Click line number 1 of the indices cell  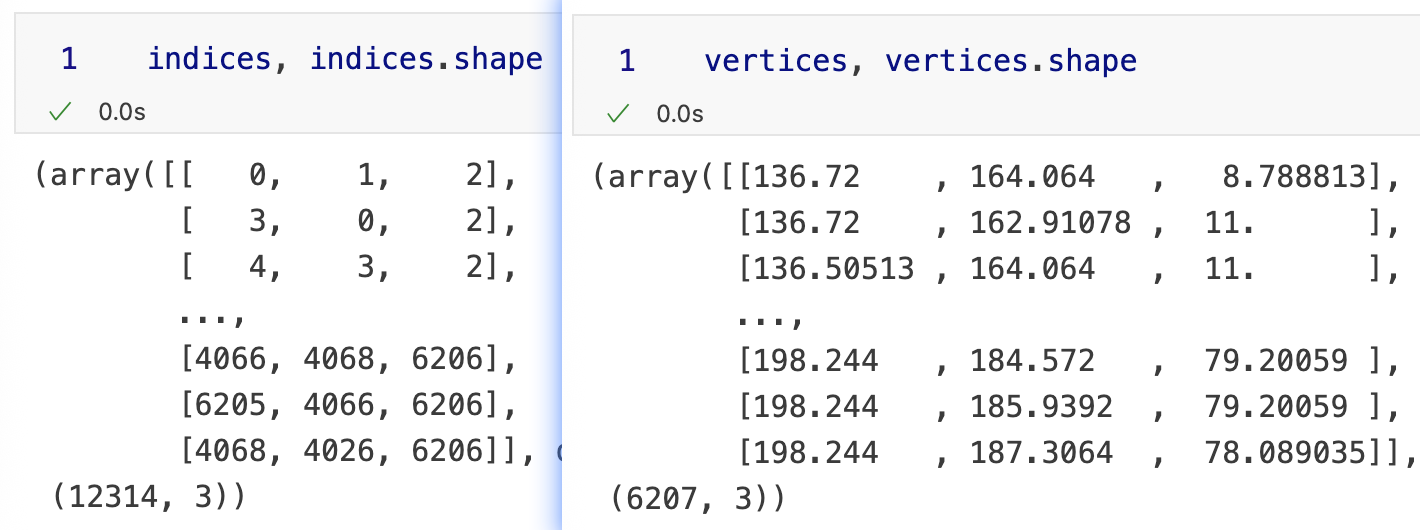pos(68,60)
